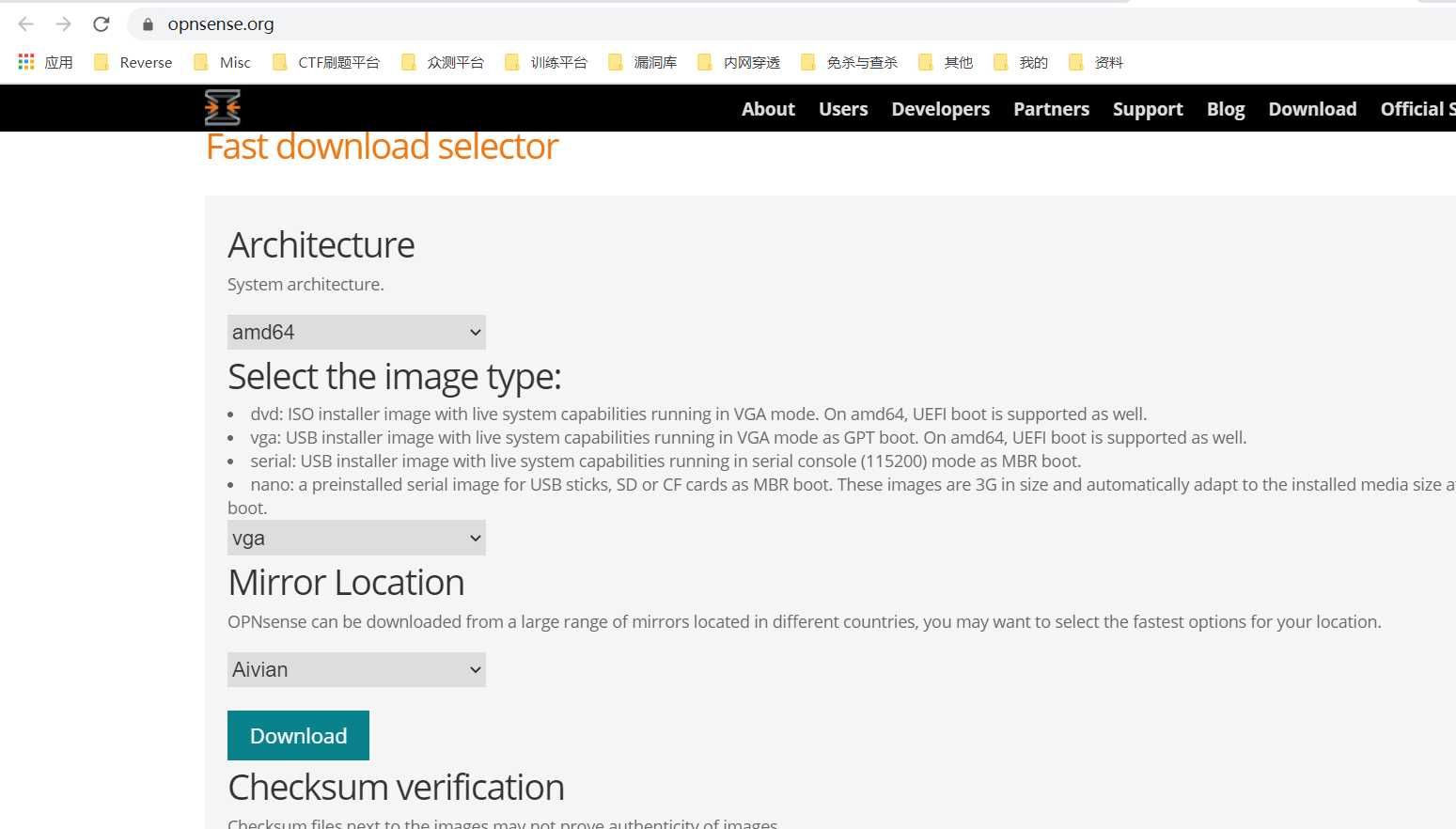Select the Support menu item
Screen dimensions: 1456x829
[x=1148, y=109]
